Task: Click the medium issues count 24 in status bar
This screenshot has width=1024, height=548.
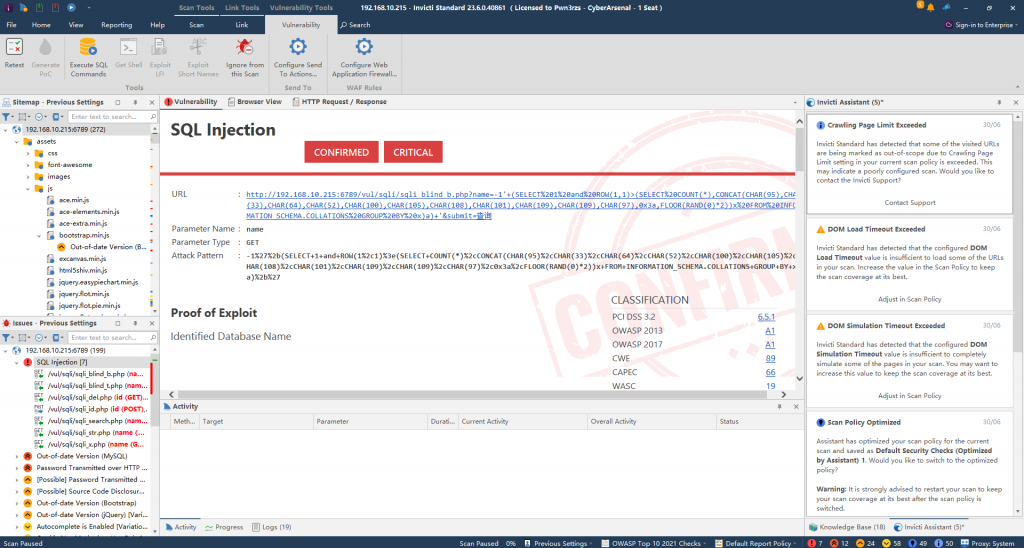Action: 865,543
